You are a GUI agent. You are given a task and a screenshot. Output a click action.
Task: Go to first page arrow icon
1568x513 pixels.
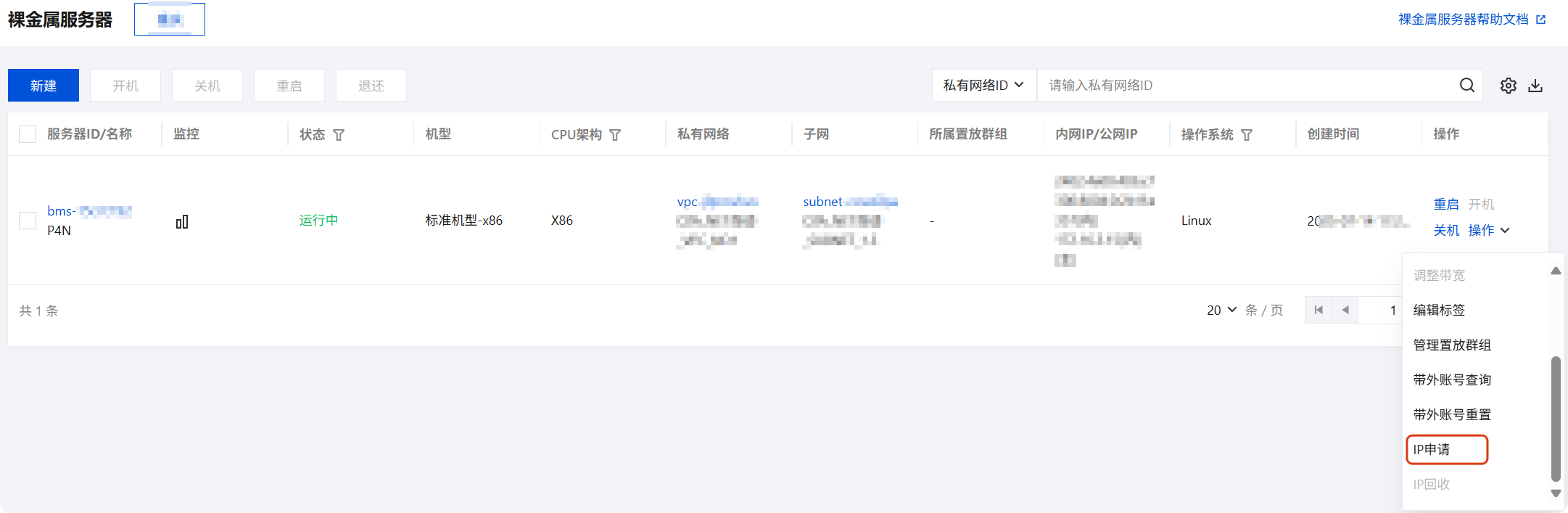[1319, 311]
